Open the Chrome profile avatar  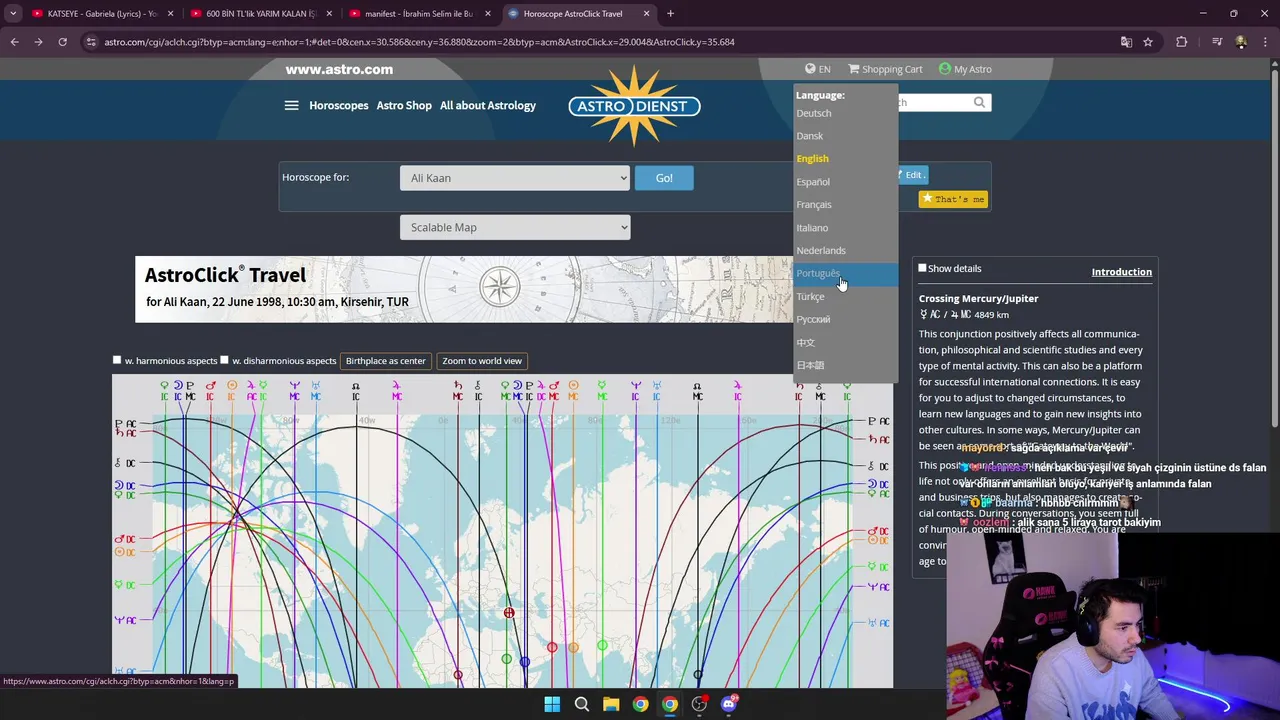[1241, 42]
